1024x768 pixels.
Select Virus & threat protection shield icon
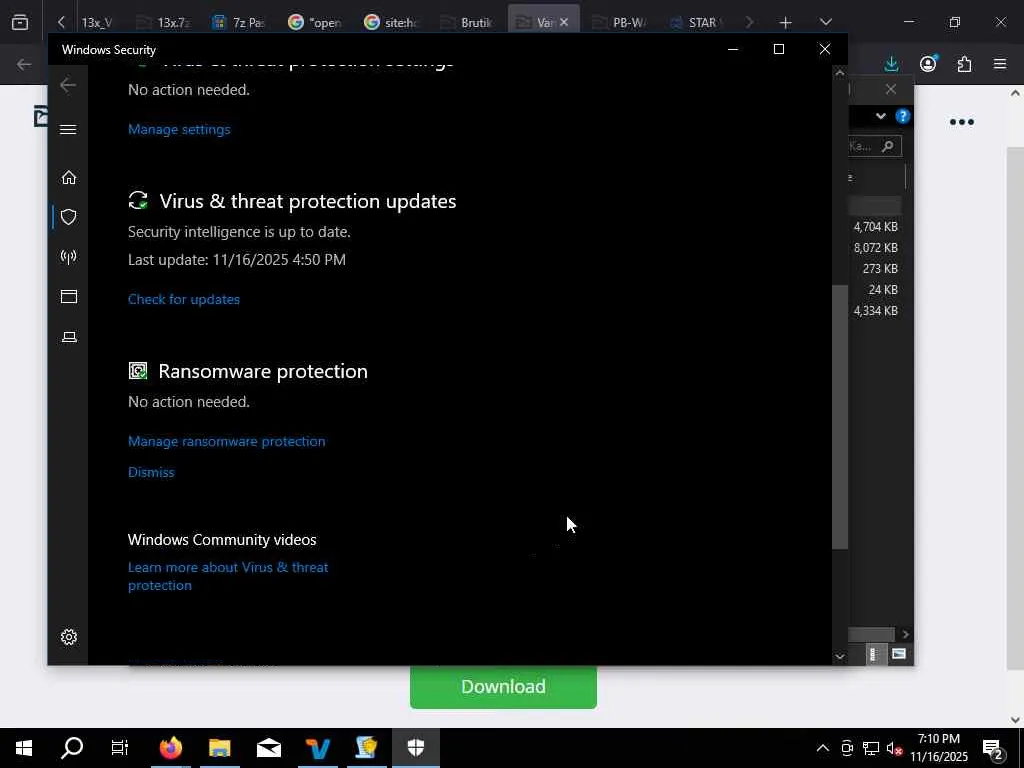69,217
